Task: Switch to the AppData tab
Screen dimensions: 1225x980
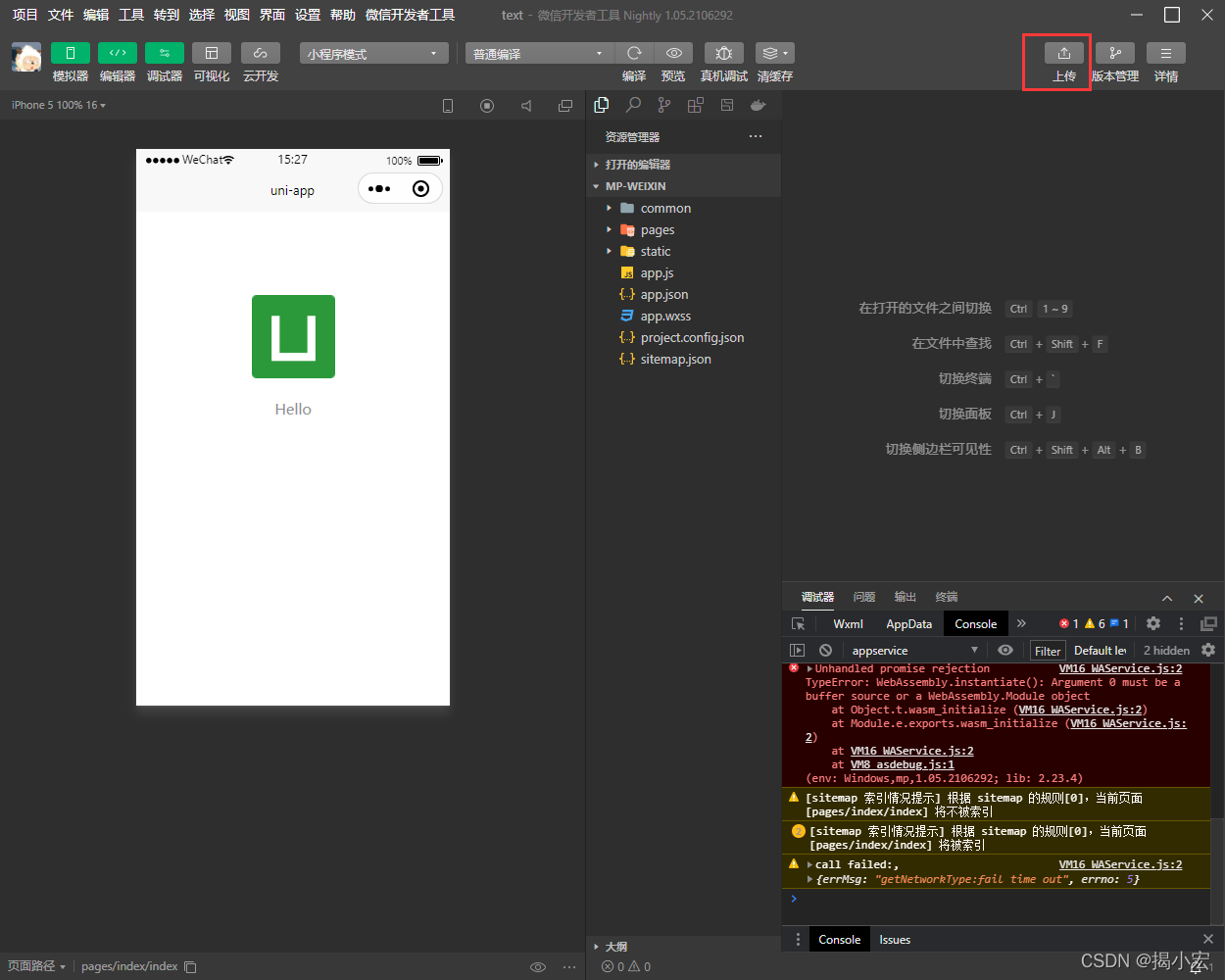Action: tap(908, 623)
